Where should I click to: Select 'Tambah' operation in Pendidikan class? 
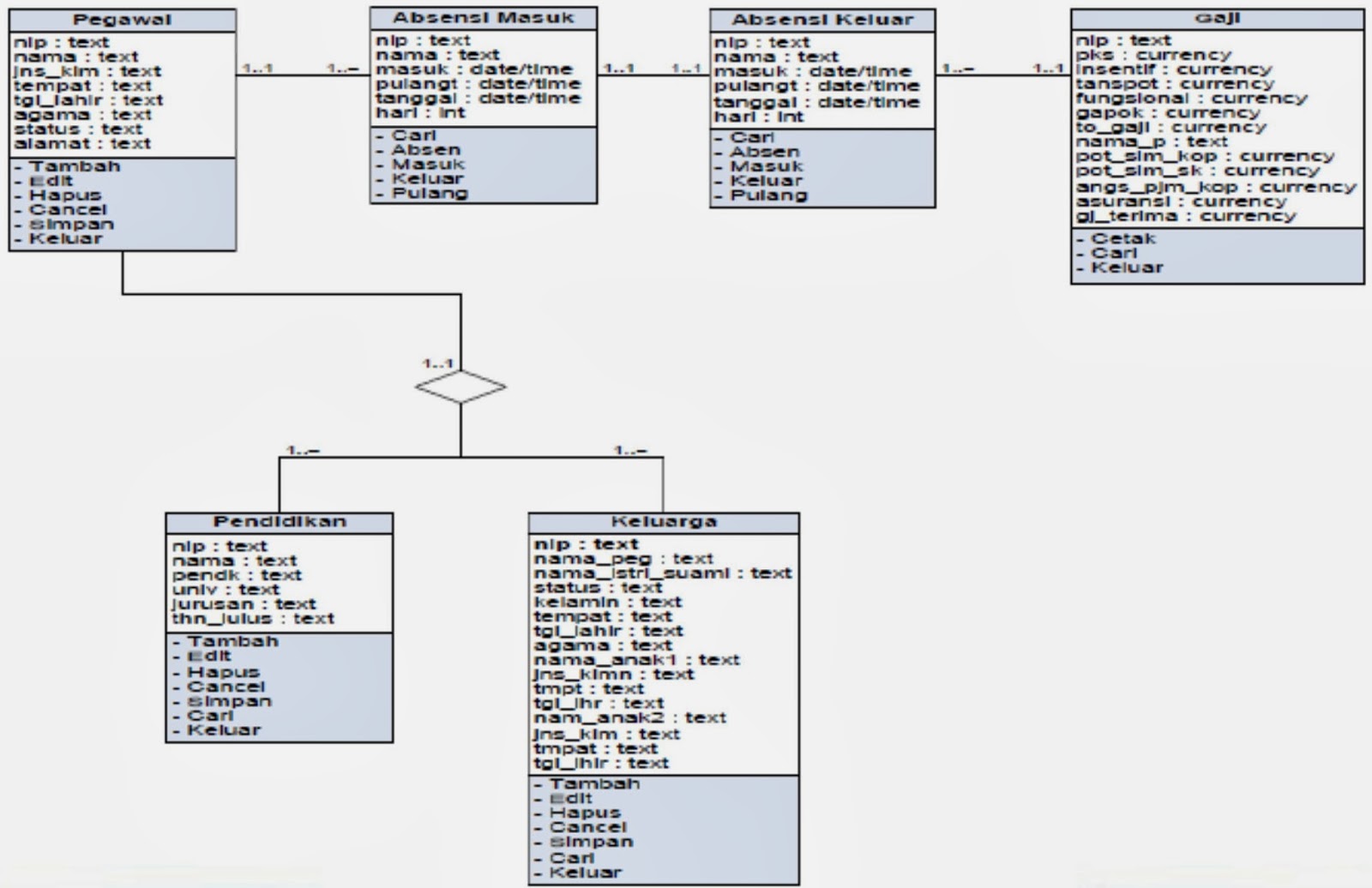click(226, 641)
